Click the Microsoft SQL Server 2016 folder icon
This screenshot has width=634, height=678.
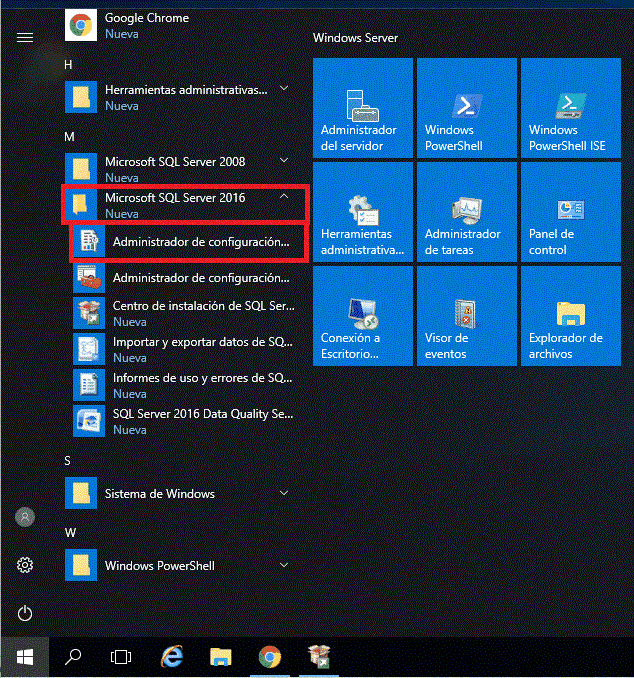click(81, 205)
